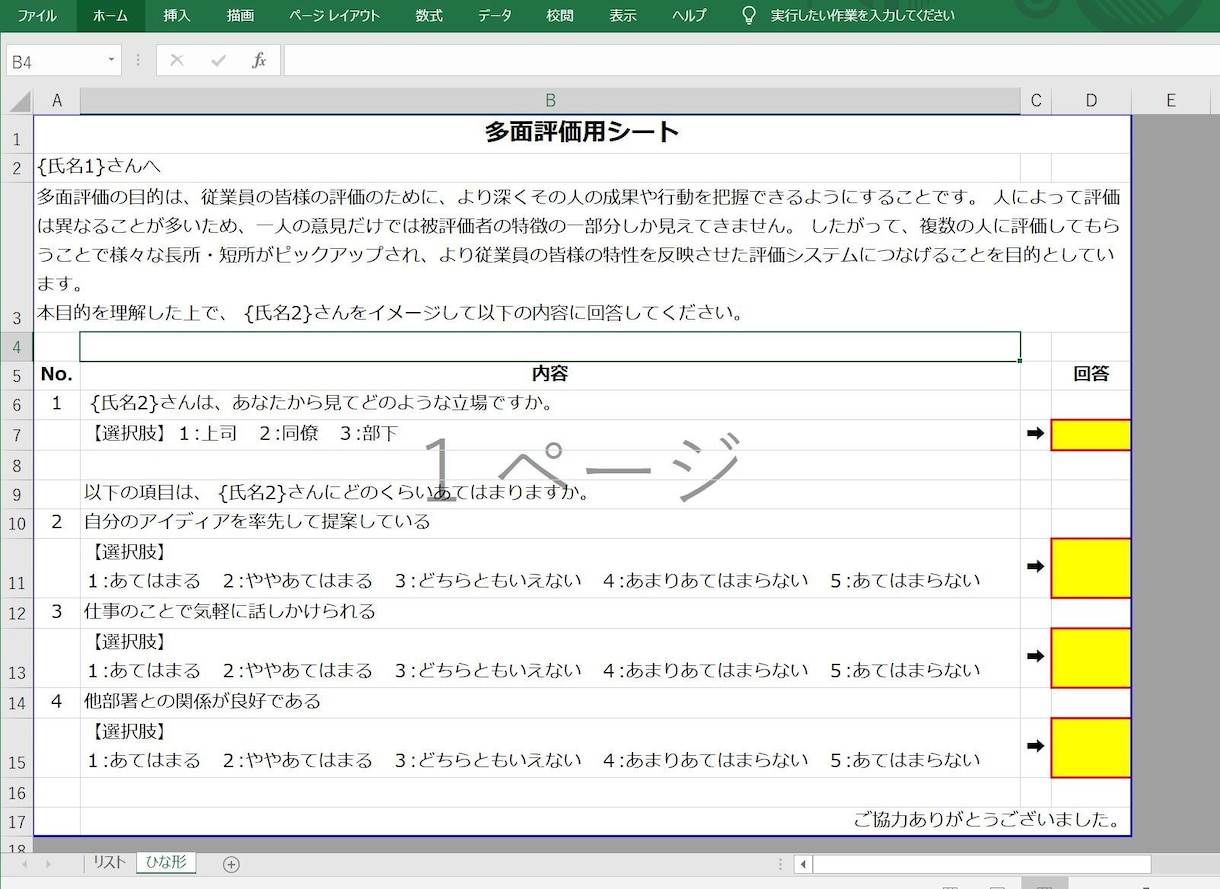Viewport: 1220px width, 889px height.
Task: Click the arrow in row 7
Action: pyautogui.click(x=1036, y=433)
